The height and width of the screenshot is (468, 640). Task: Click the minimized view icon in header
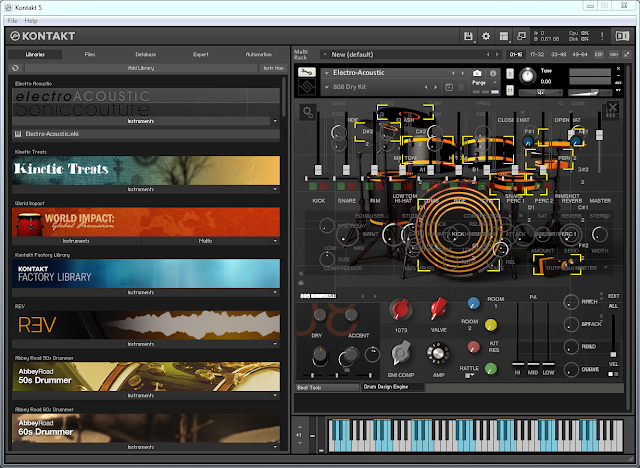point(521,36)
